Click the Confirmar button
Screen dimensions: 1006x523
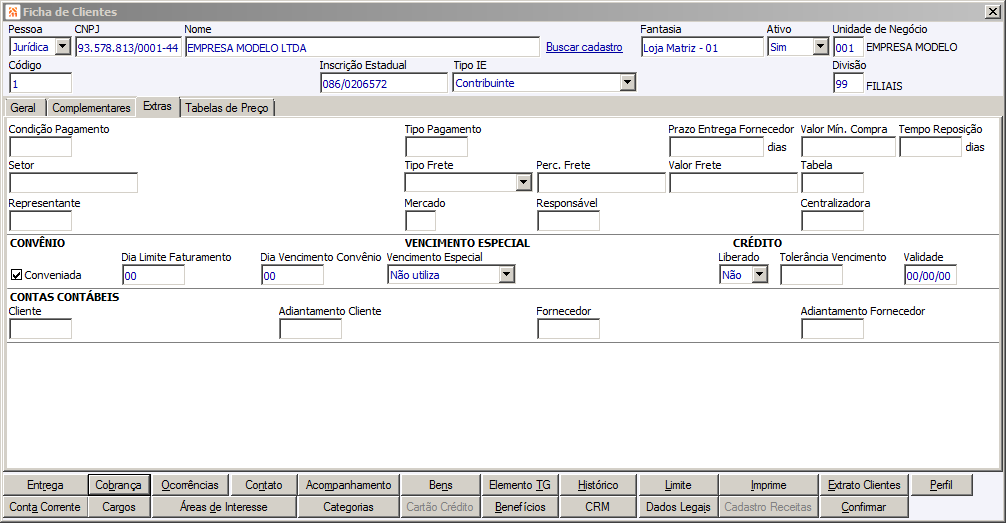(x=864, y=507)
